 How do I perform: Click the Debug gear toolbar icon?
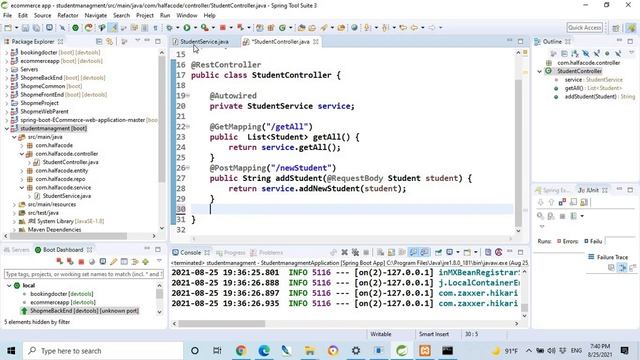pos(169,28)
